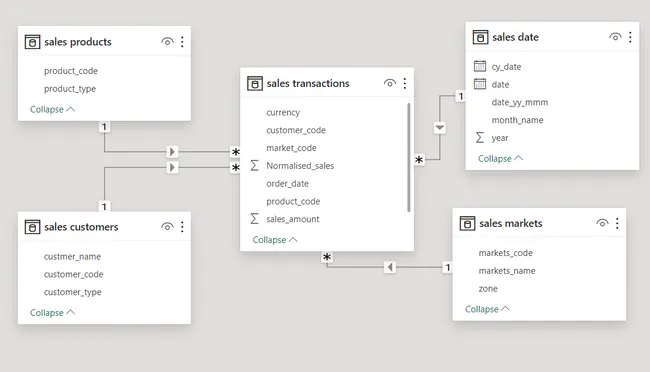Click the sales markets table icon
The image size is (650, 372).
click(x=467, y=224)
